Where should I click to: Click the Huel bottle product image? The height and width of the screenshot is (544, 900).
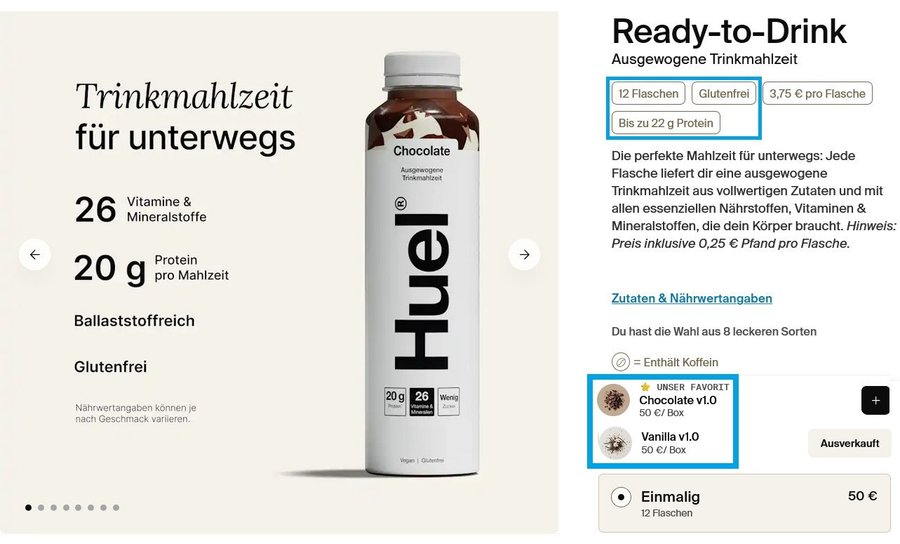click(x=422, y=264)
